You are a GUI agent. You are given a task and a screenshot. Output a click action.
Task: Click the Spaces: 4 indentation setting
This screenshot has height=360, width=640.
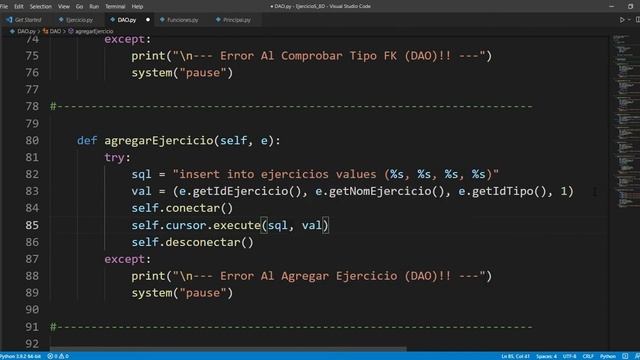click(x=547, y=356)
